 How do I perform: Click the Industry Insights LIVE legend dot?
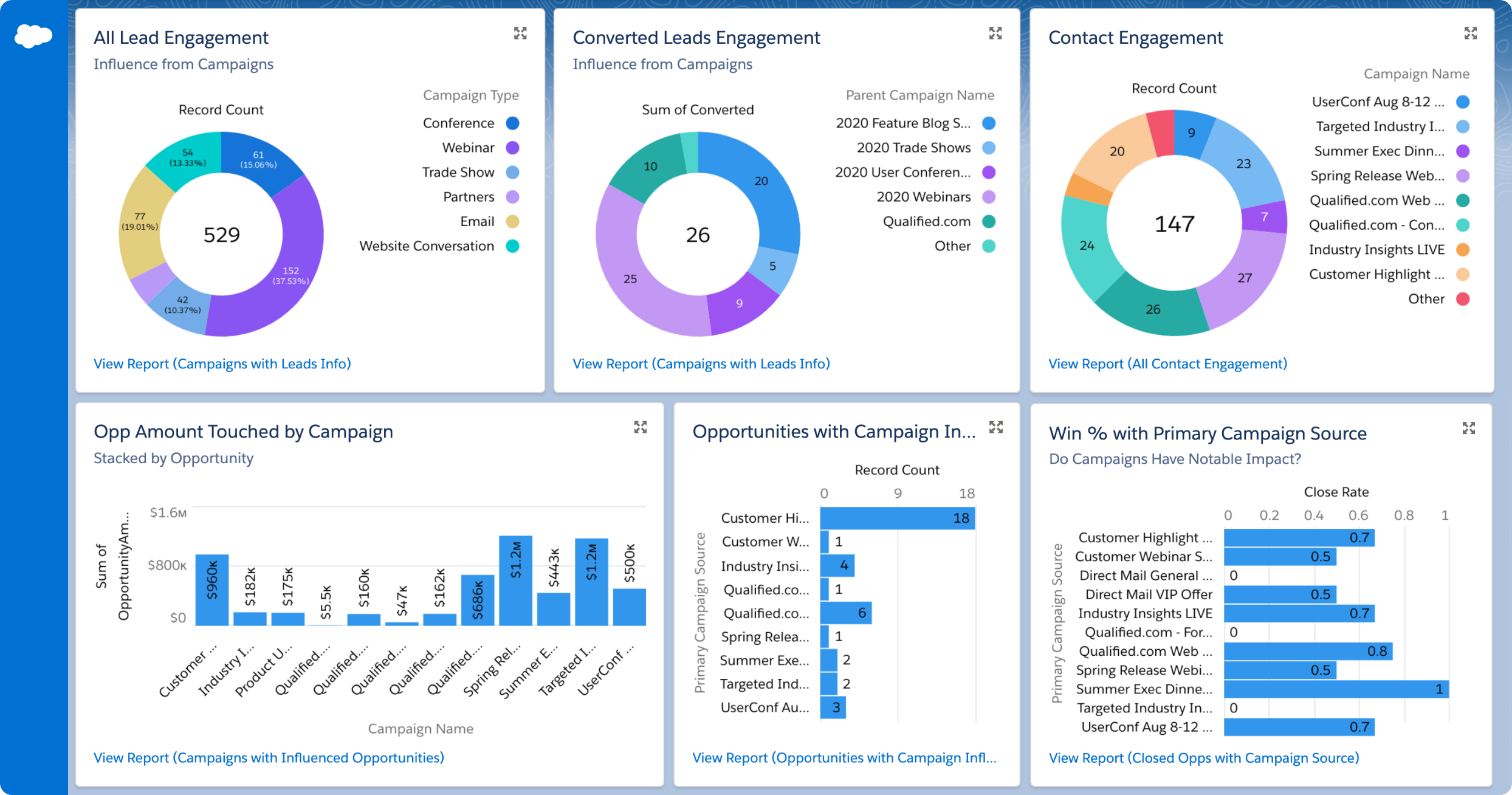[1463, 250]
